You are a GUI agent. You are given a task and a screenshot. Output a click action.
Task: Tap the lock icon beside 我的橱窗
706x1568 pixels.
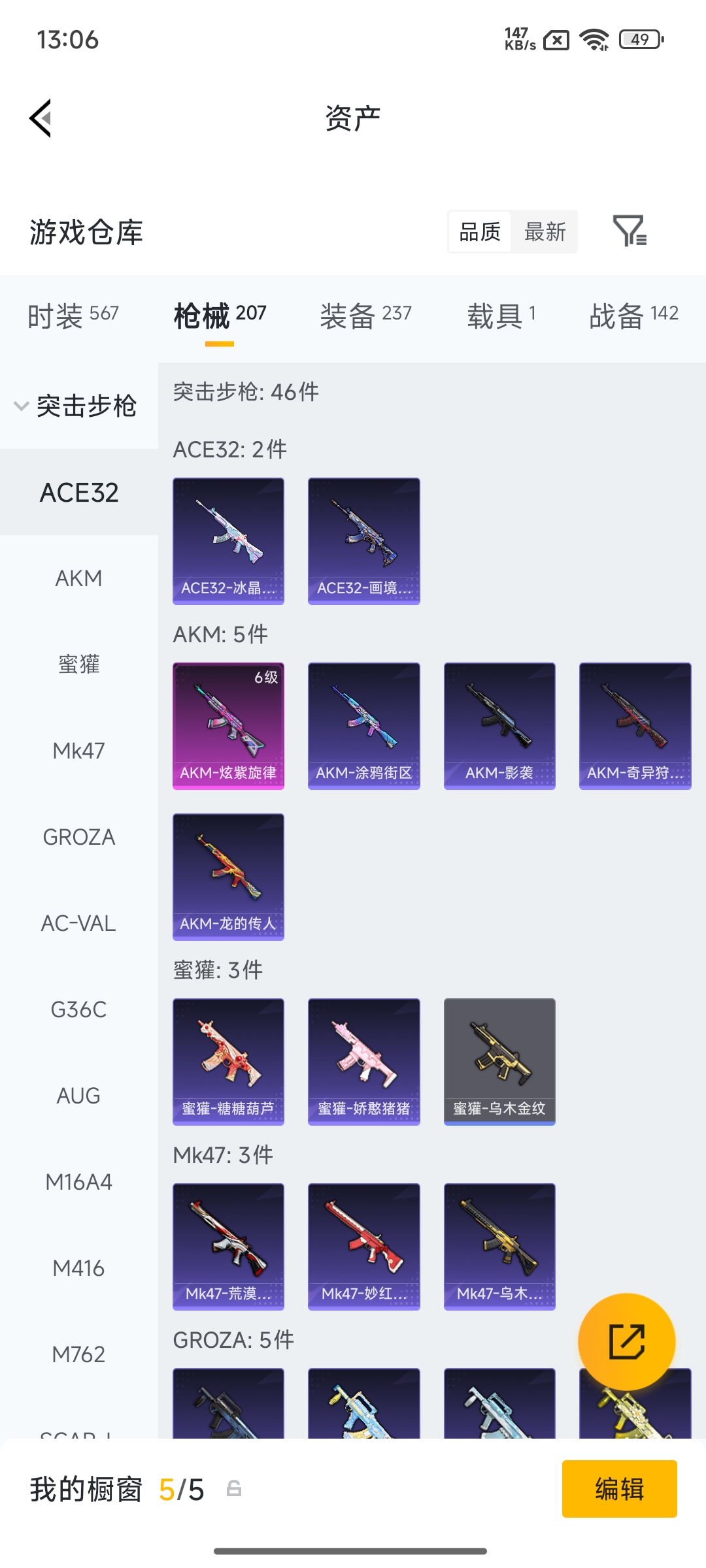tap(234, 1489)
